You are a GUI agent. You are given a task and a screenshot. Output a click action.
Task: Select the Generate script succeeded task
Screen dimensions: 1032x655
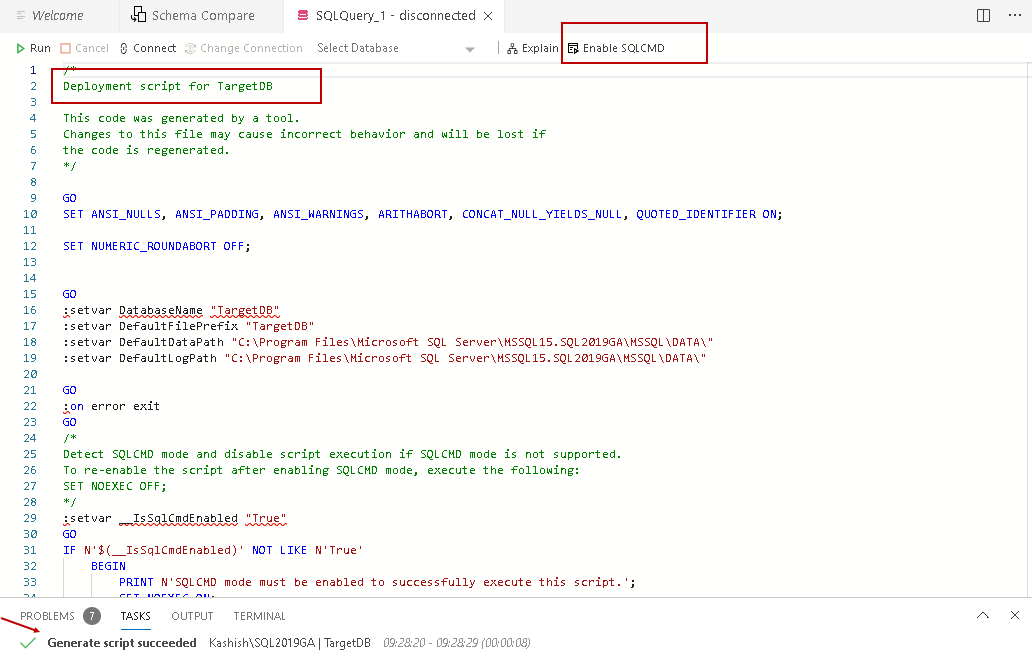coord(122,643)
